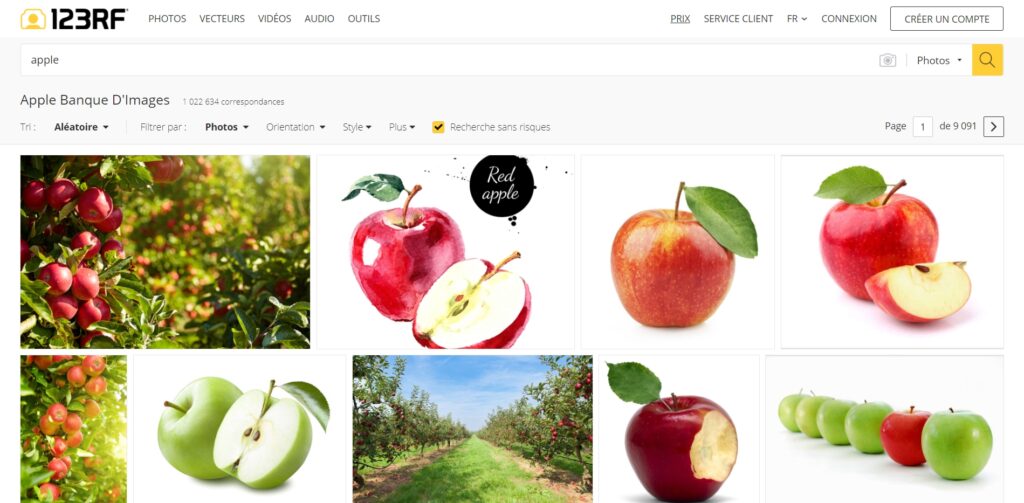
Task: Toggle Recherche sans risques checkbox
Action: click(438, 127)
